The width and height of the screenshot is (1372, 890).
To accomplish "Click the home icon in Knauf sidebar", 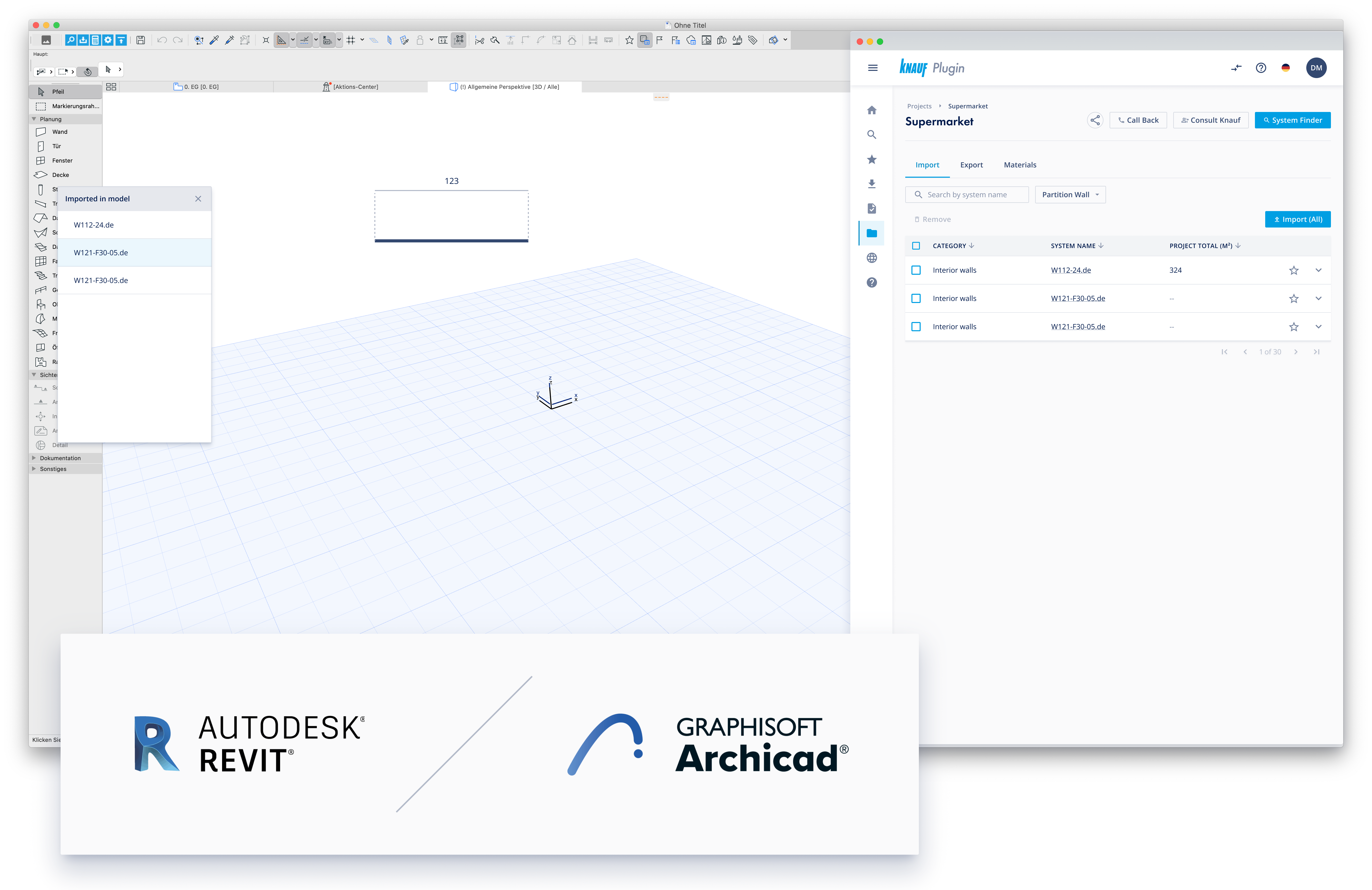I will click(872, 110).
